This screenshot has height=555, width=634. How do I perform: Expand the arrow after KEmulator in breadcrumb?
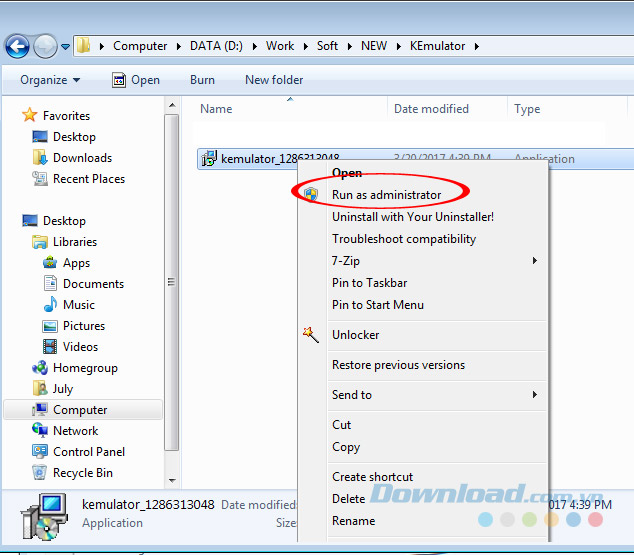click(x=477, y=46)
